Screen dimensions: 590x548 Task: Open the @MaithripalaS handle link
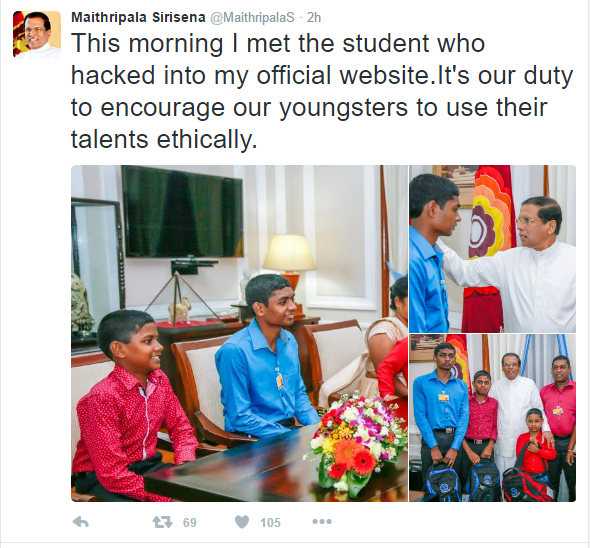252,18
